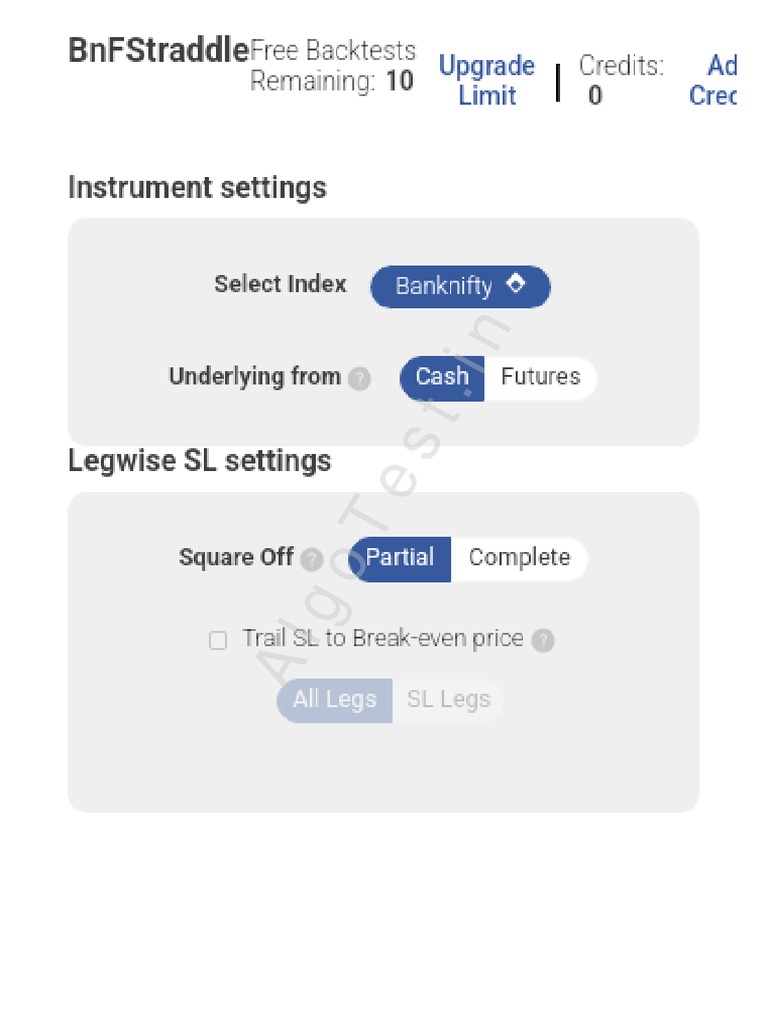This screenshot has height=1024, width=768.
Task: Switch underlying to Futures
Action: tap(540, 377)
